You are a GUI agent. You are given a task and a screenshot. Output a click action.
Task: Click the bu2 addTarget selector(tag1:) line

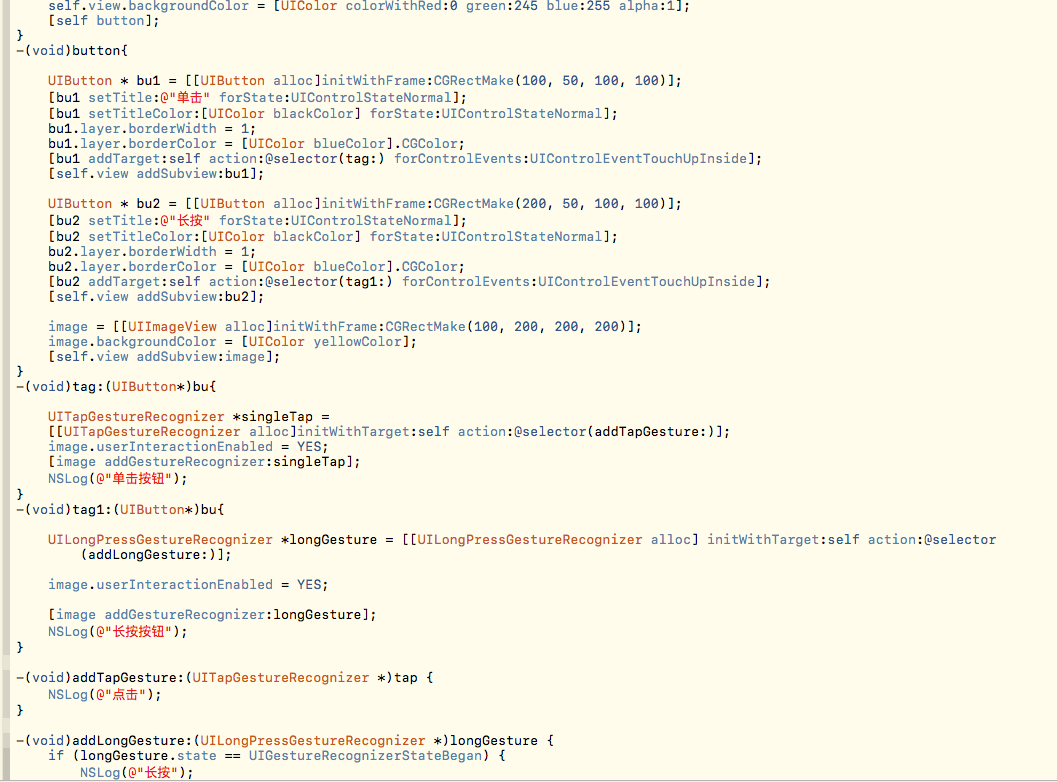point(409,282)
